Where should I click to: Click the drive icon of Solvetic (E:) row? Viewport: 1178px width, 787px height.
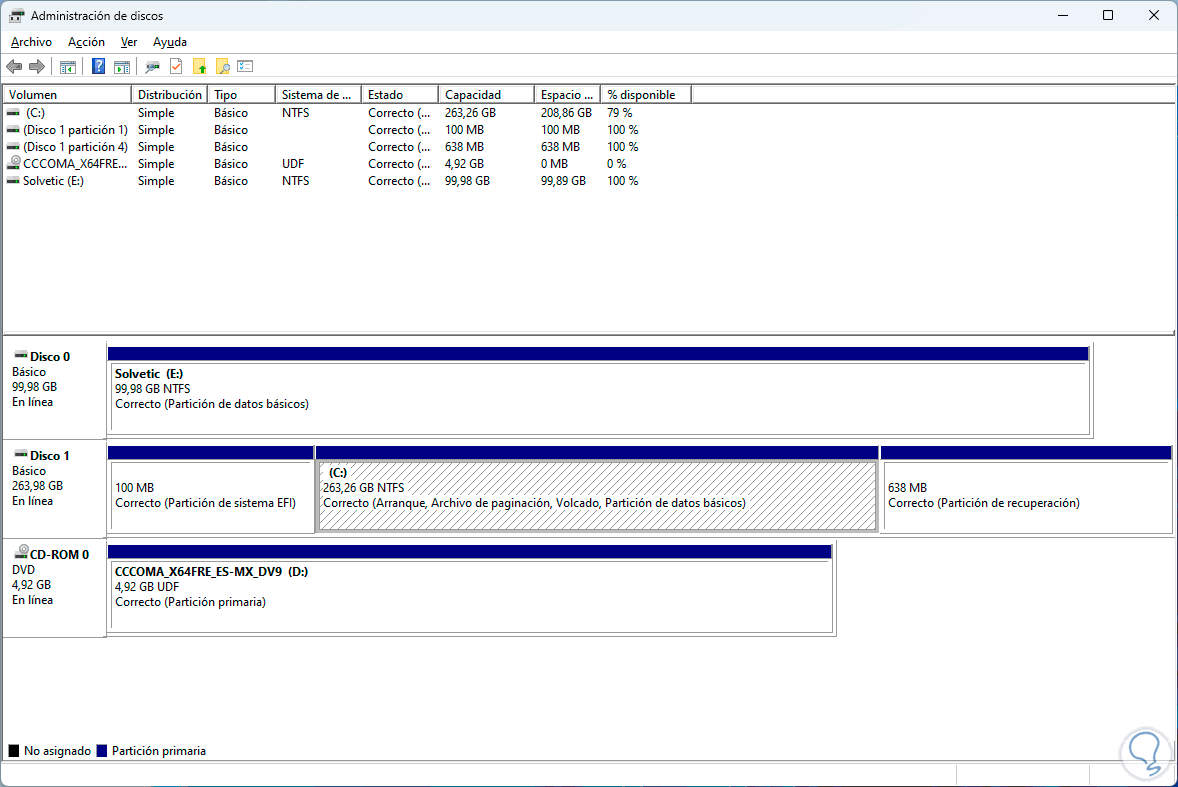point(13,181)
